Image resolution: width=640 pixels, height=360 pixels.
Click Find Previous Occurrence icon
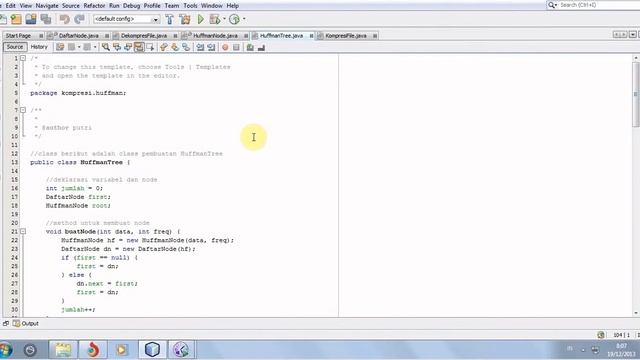[x=117, y=47]
